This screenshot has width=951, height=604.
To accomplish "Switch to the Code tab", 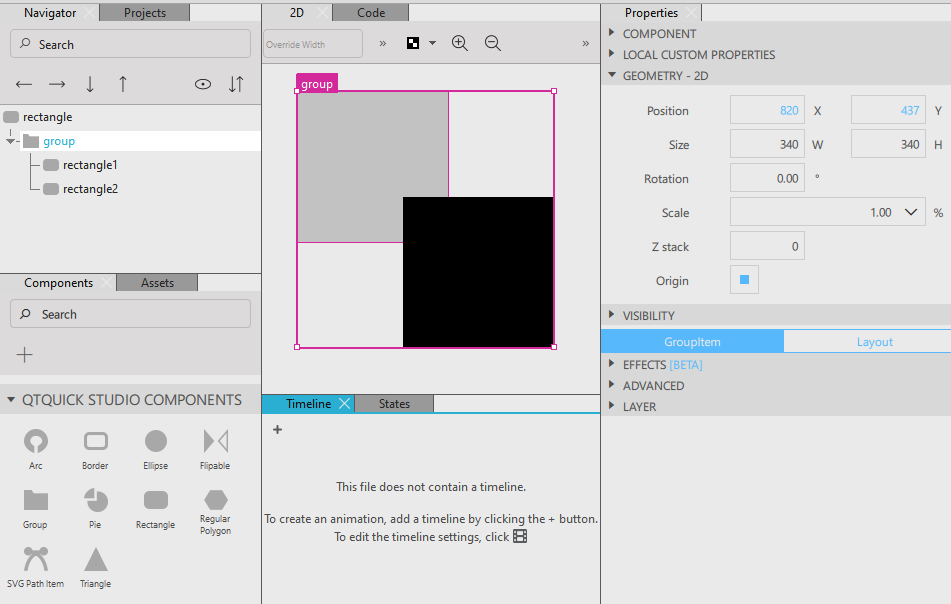I will 371,13.
